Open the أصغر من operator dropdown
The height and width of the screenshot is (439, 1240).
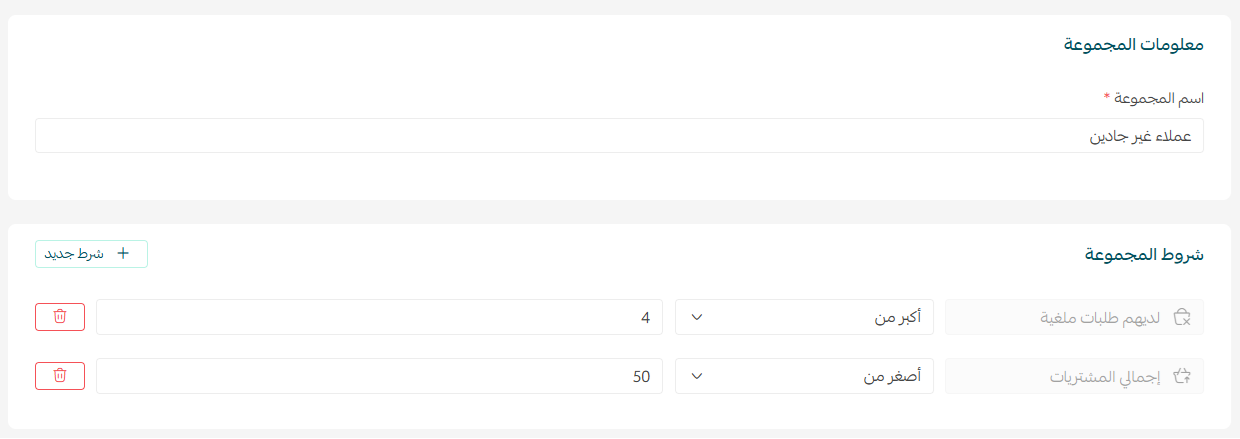click(x=805, y=376)
